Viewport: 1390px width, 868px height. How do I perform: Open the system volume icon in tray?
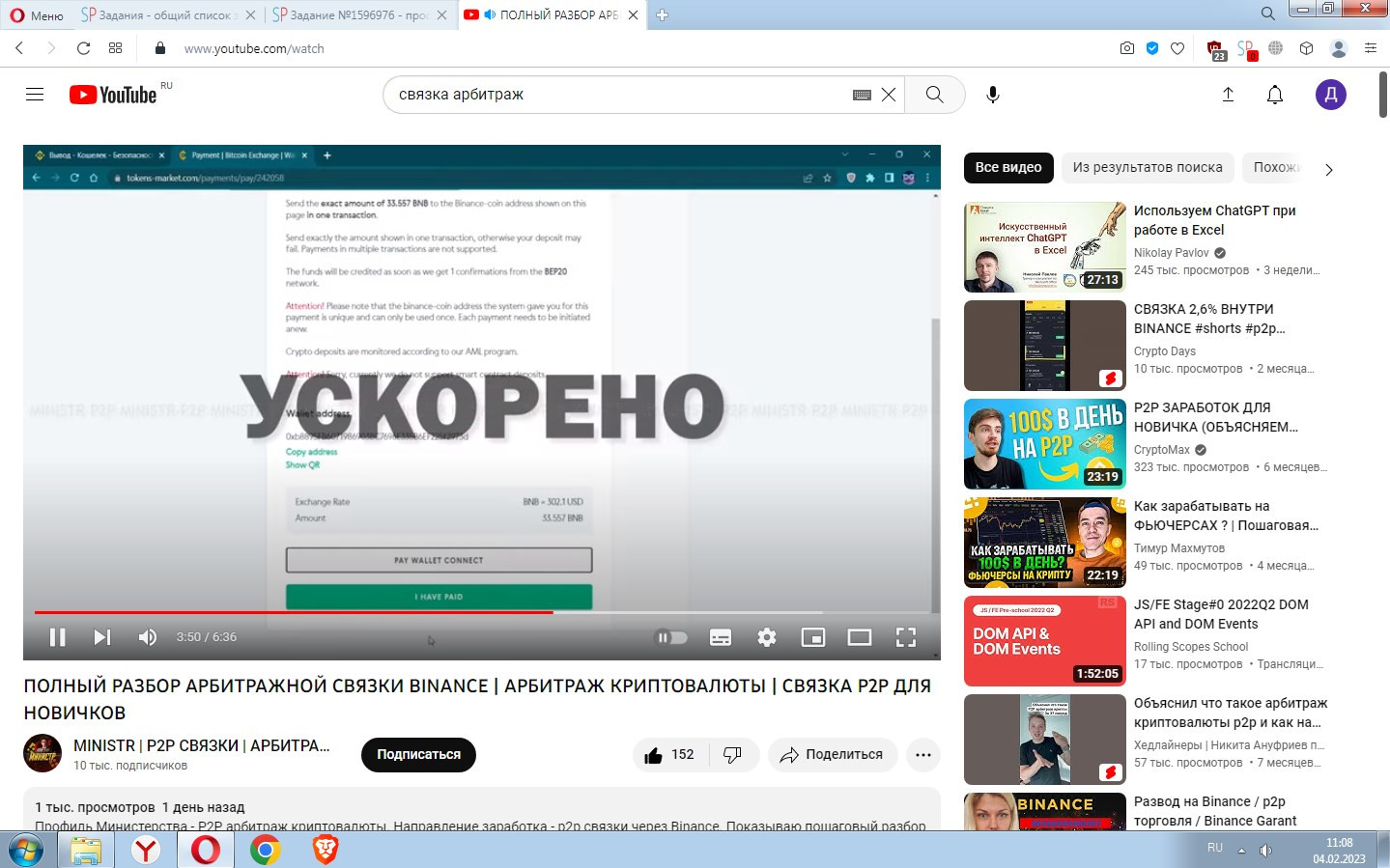tap(1265, 851)
